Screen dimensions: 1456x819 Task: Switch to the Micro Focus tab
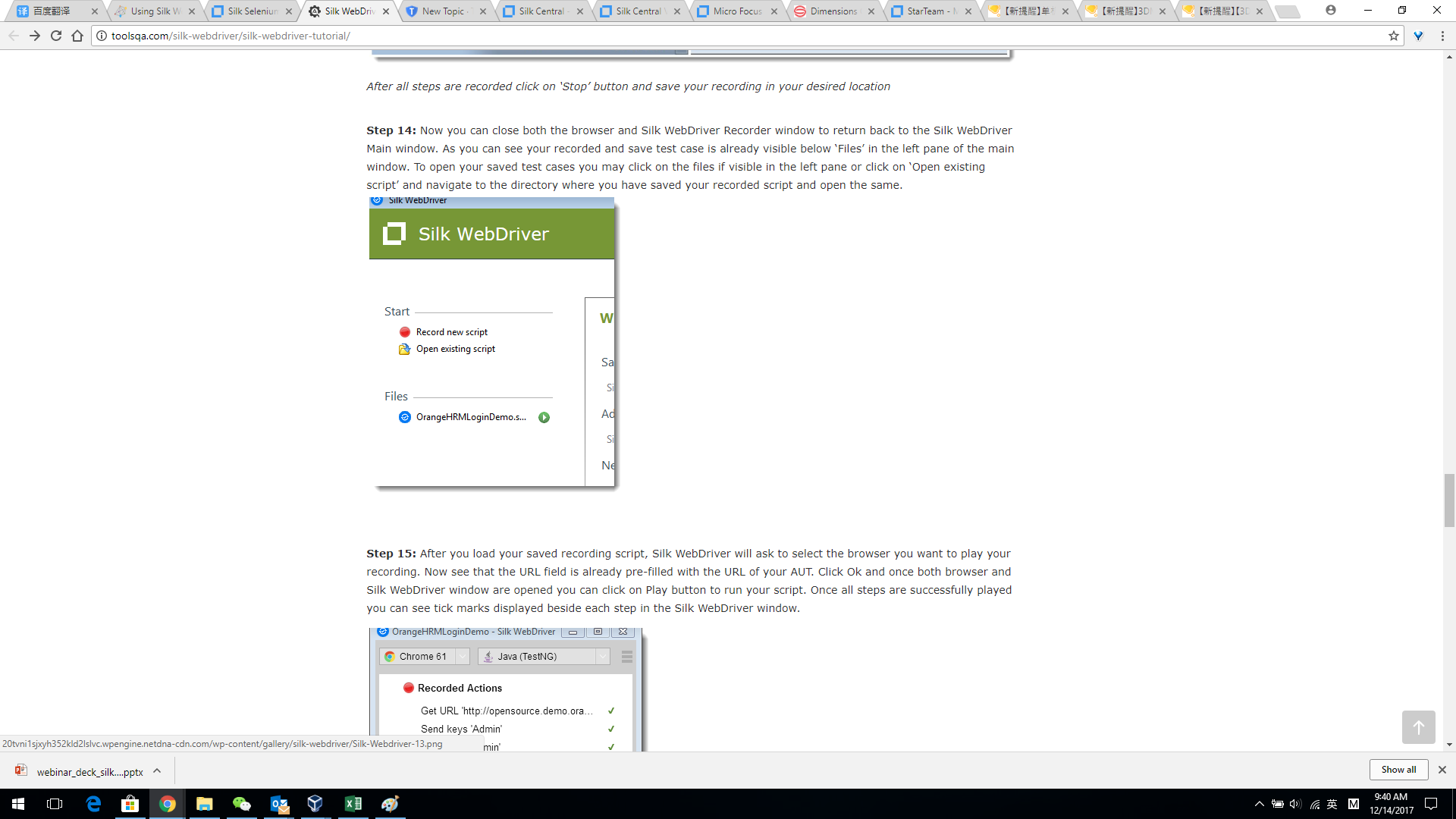point(737,11)
